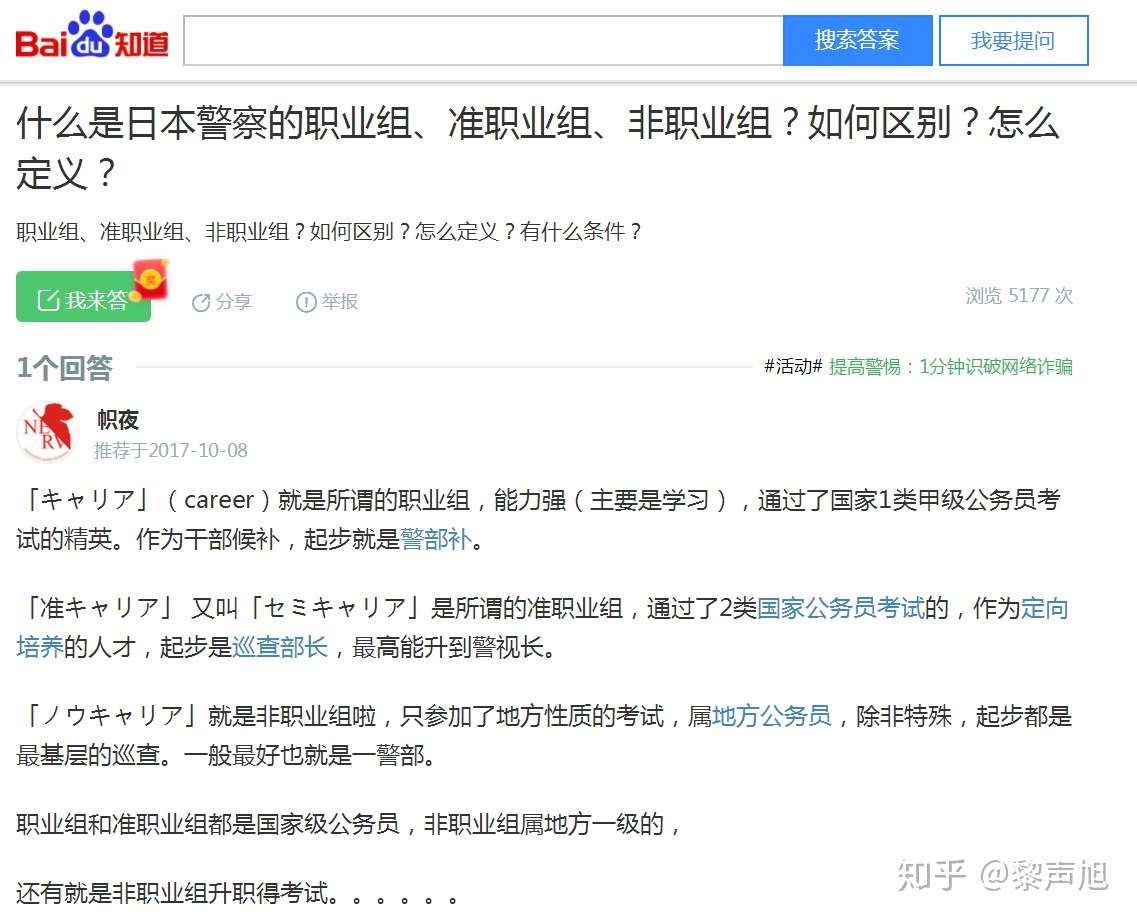Click the 推荐于2017-10-08 date label
The width and height of the screenshot is (1137, 921).
pos(170,450)
